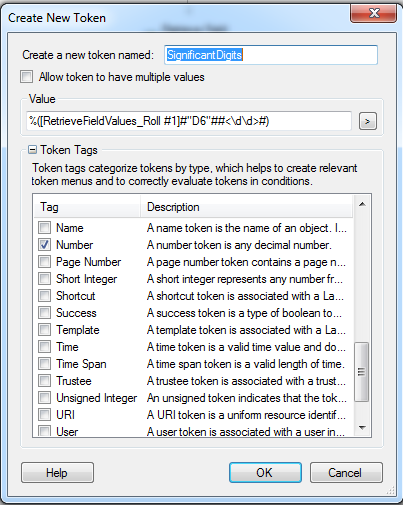Click the token name input field

pyautogui.click(x=271, y=55)
